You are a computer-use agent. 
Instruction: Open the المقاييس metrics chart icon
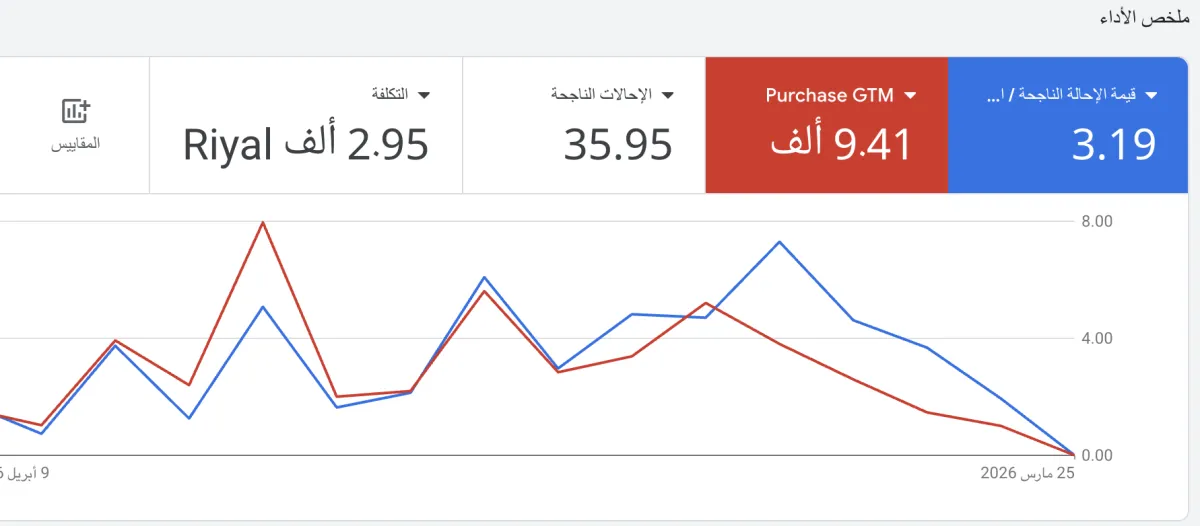point(75,111)
